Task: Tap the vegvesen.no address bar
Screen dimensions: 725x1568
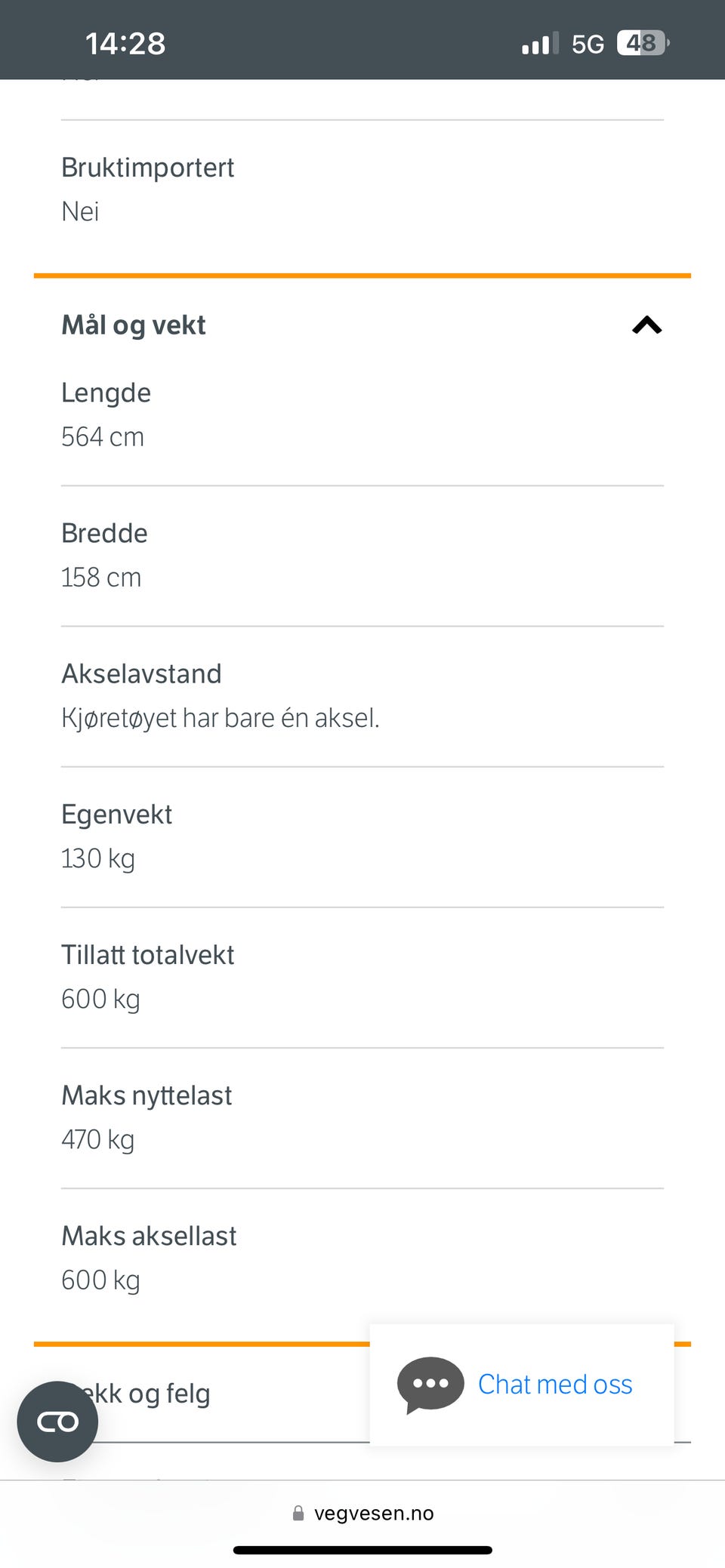Action: pos(362,1513)
